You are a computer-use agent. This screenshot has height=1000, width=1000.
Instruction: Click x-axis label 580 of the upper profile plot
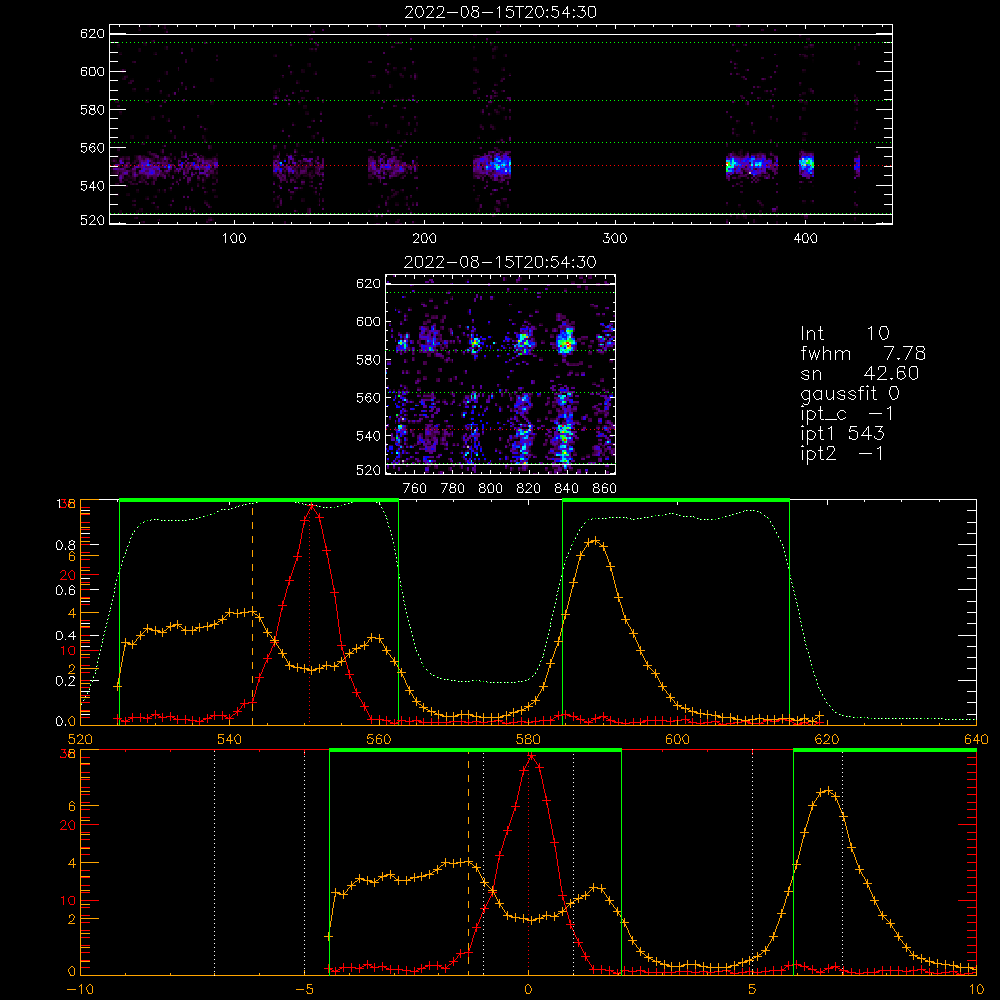(x=528, y=739)
